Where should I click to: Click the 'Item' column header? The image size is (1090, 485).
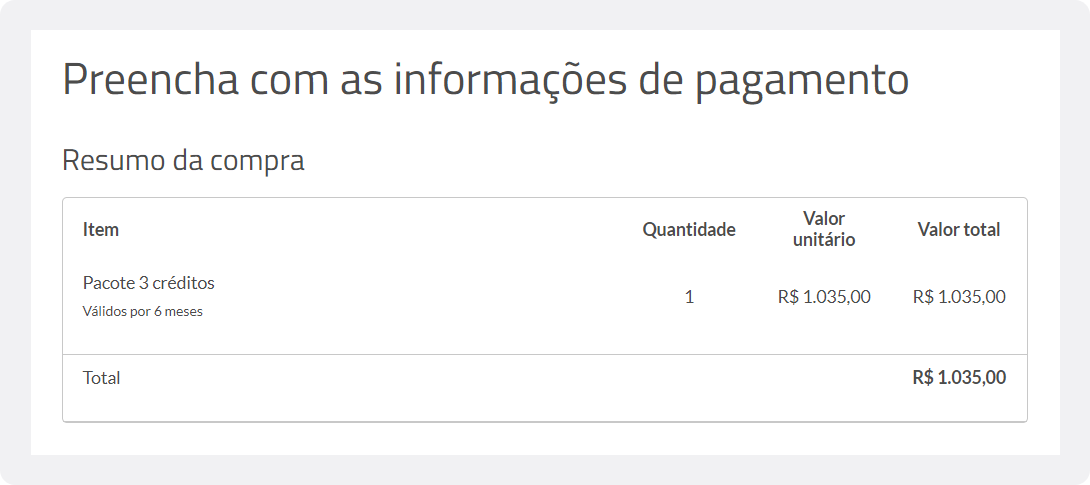(x=101, y=229)
